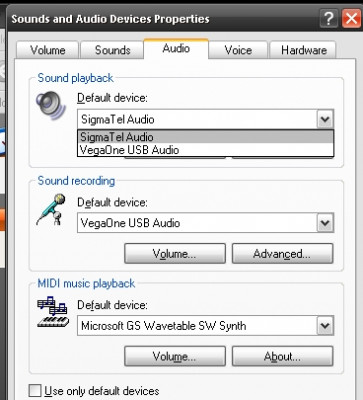The image size is (363, 400).
Task: Click the speaker icon in Sound playback
Action: (51, 105)
